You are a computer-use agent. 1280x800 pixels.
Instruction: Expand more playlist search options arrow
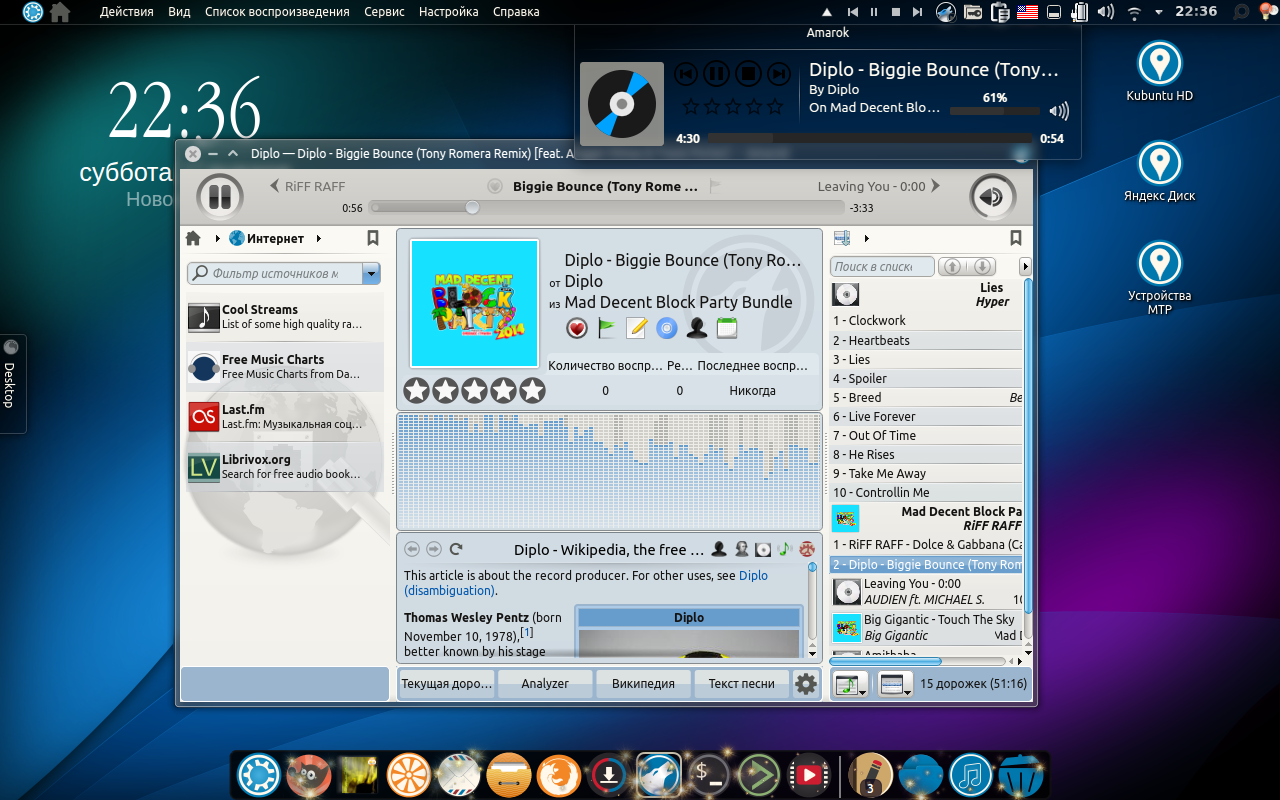1025,266
